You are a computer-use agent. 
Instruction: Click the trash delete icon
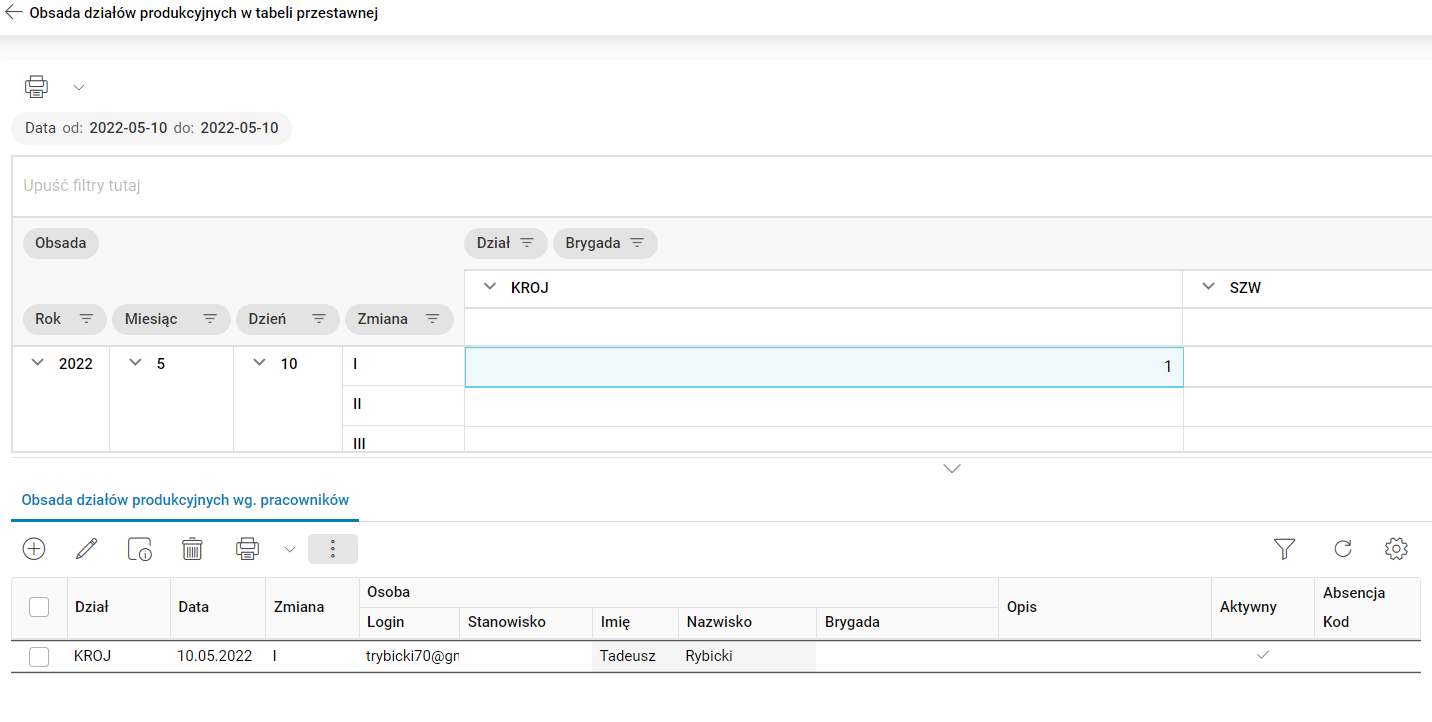pyautogui.click(x=192, y=548)
